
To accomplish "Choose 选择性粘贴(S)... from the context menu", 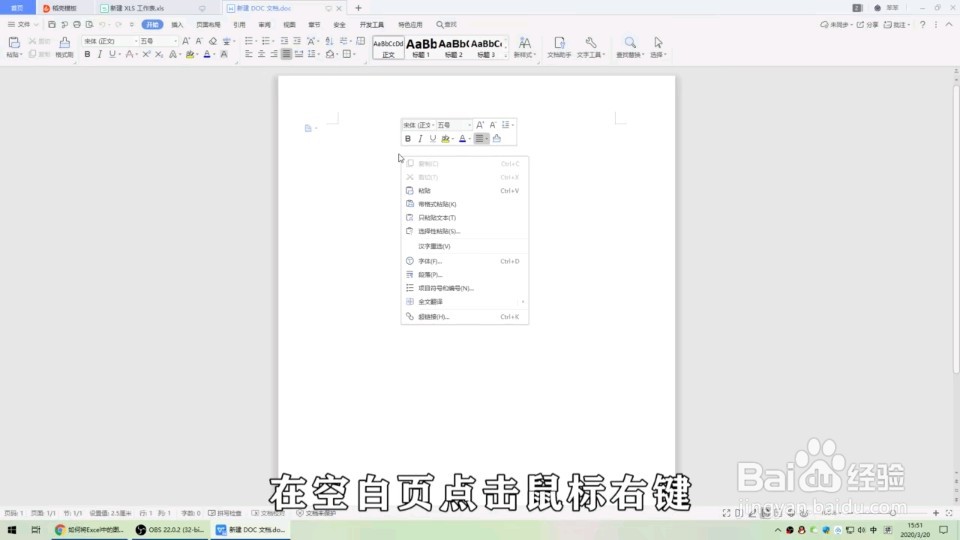I will pos(465,231).
